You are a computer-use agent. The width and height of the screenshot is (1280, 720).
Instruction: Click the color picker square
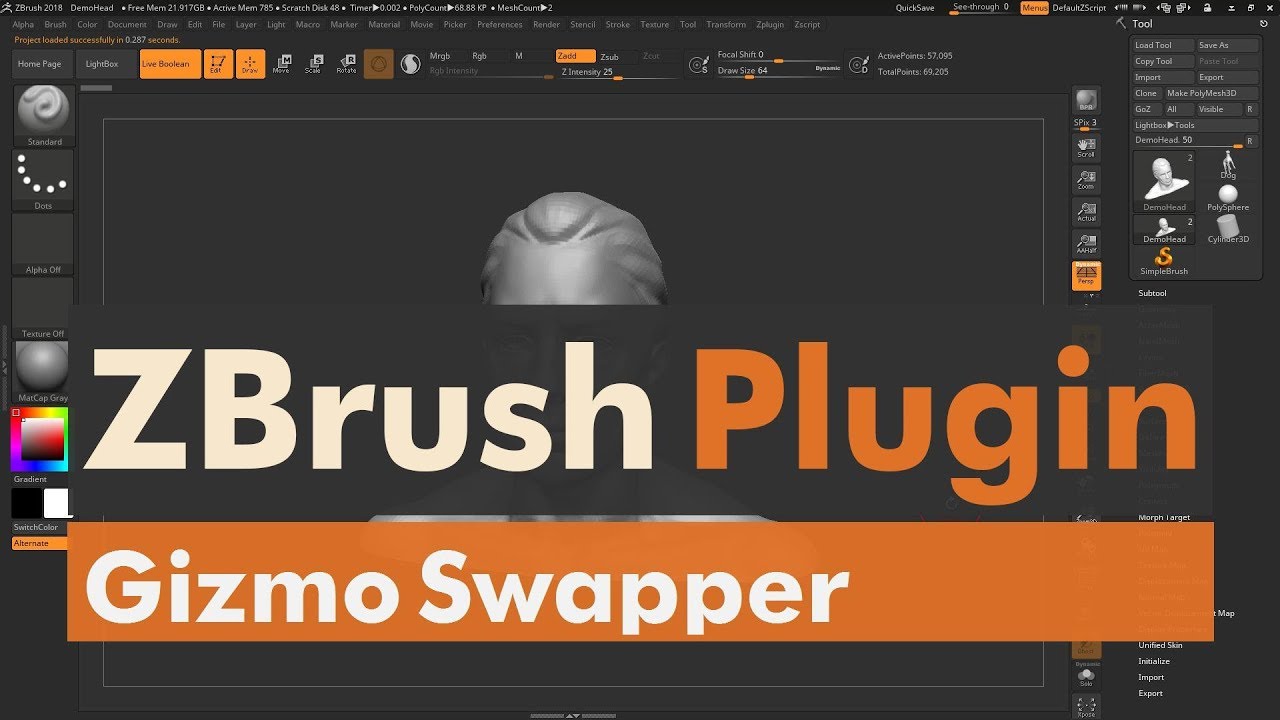40,440
